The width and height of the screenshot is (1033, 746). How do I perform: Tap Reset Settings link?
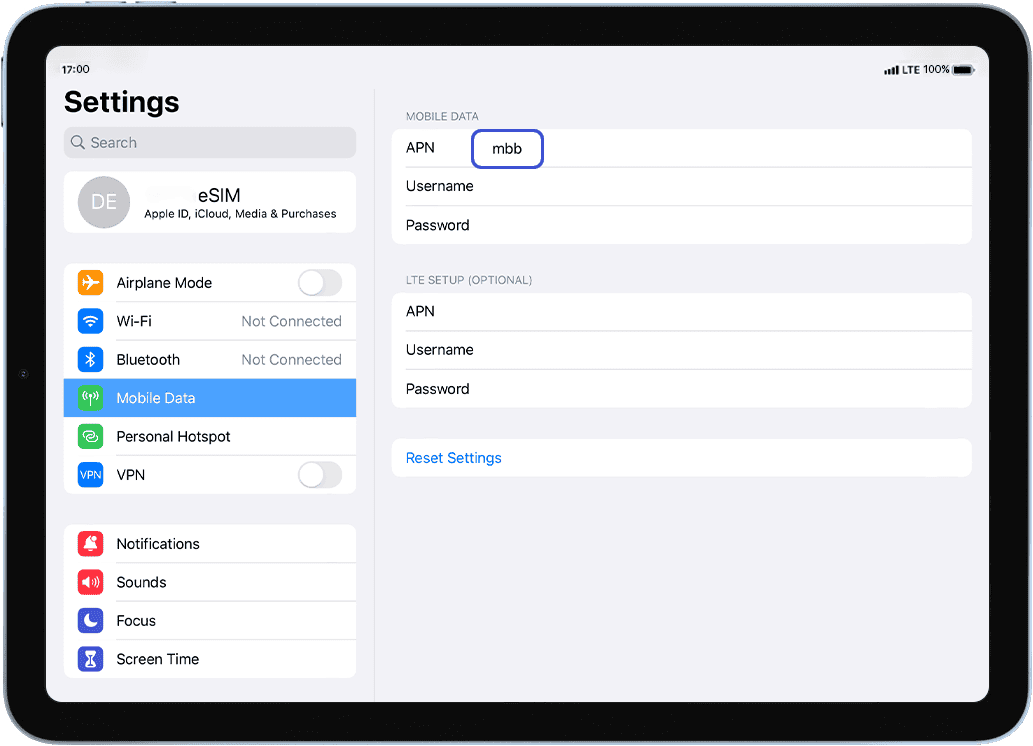(454, 458)
